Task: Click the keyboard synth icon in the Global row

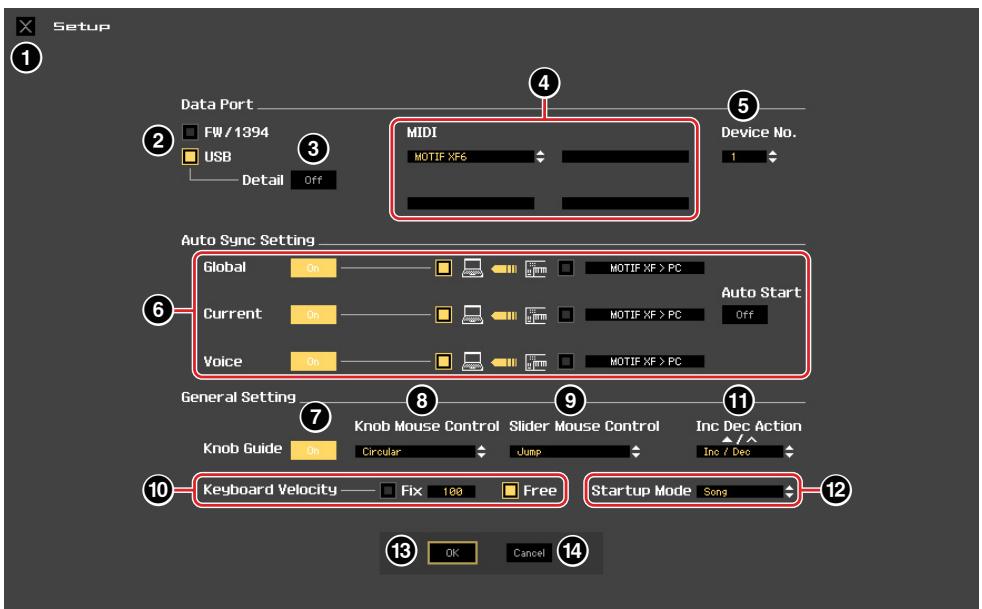Action: (x=536, y=269)
